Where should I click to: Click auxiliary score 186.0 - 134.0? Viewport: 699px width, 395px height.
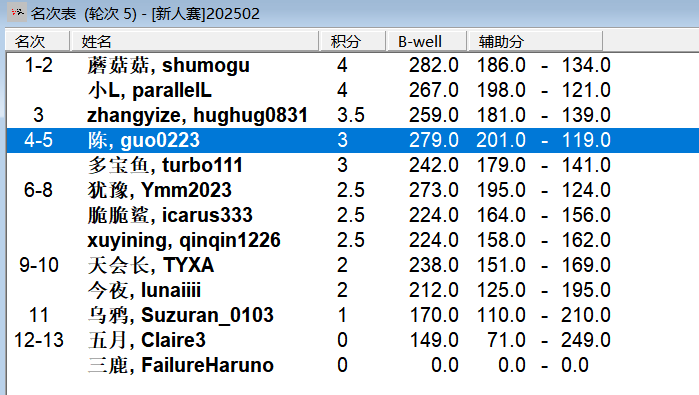pos(543,65)
